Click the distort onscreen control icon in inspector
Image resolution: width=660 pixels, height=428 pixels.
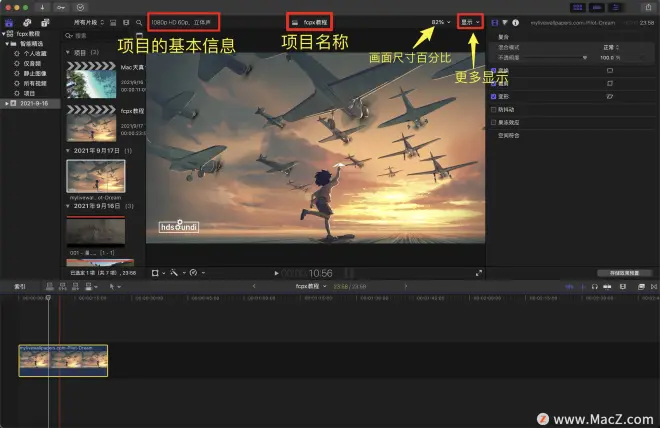point(610,96)
